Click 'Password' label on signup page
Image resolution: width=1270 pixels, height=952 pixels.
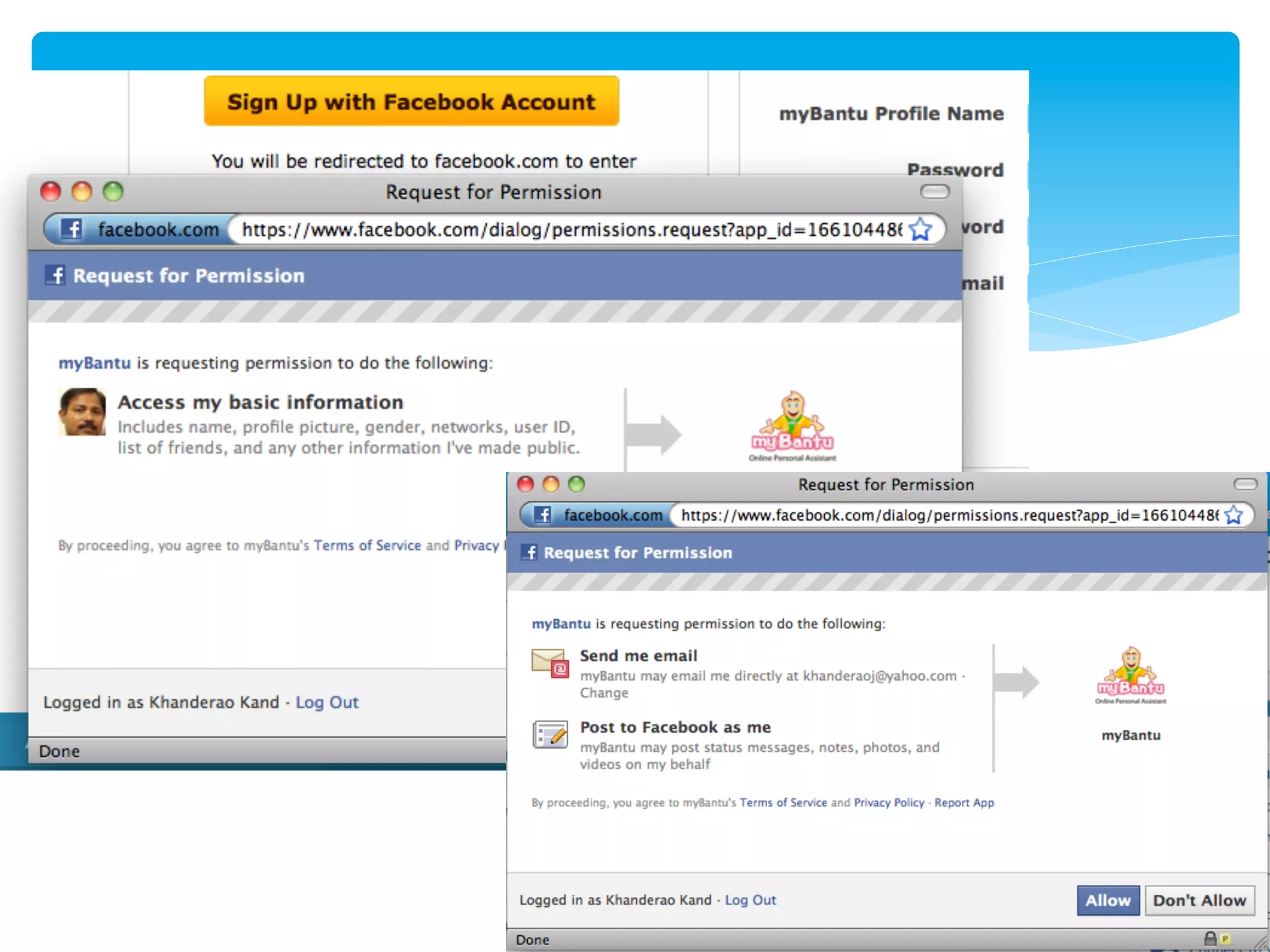(x=955, y=169)
